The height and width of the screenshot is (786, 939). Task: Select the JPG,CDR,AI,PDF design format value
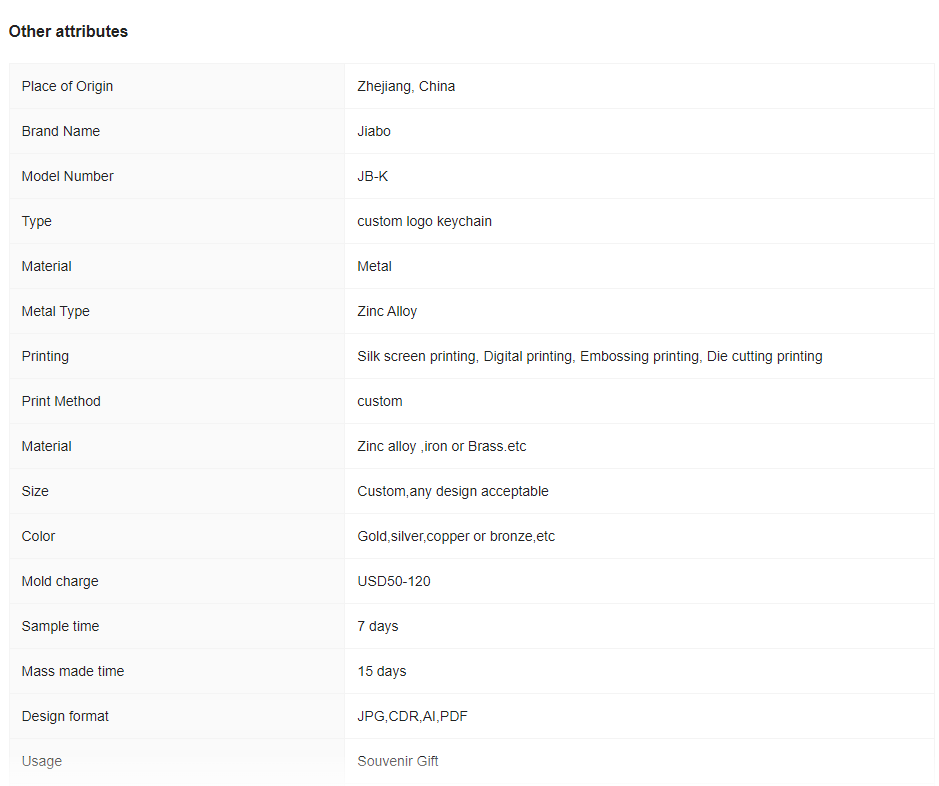(413, 716)
